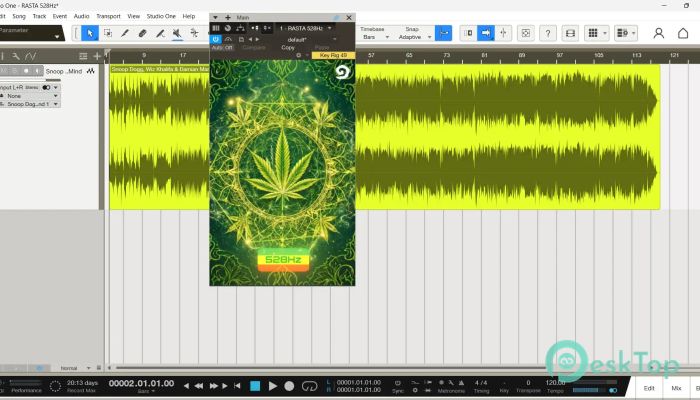Open track inspector wrench icon
The width and height of the screenshot is (700, 400).
tap(16, 56)
